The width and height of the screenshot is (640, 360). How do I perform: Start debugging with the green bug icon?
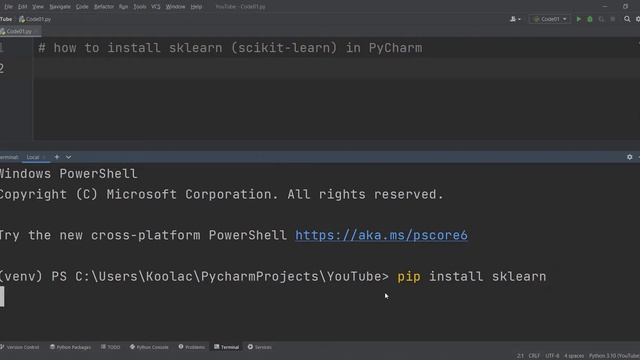[x=590, y=19]
